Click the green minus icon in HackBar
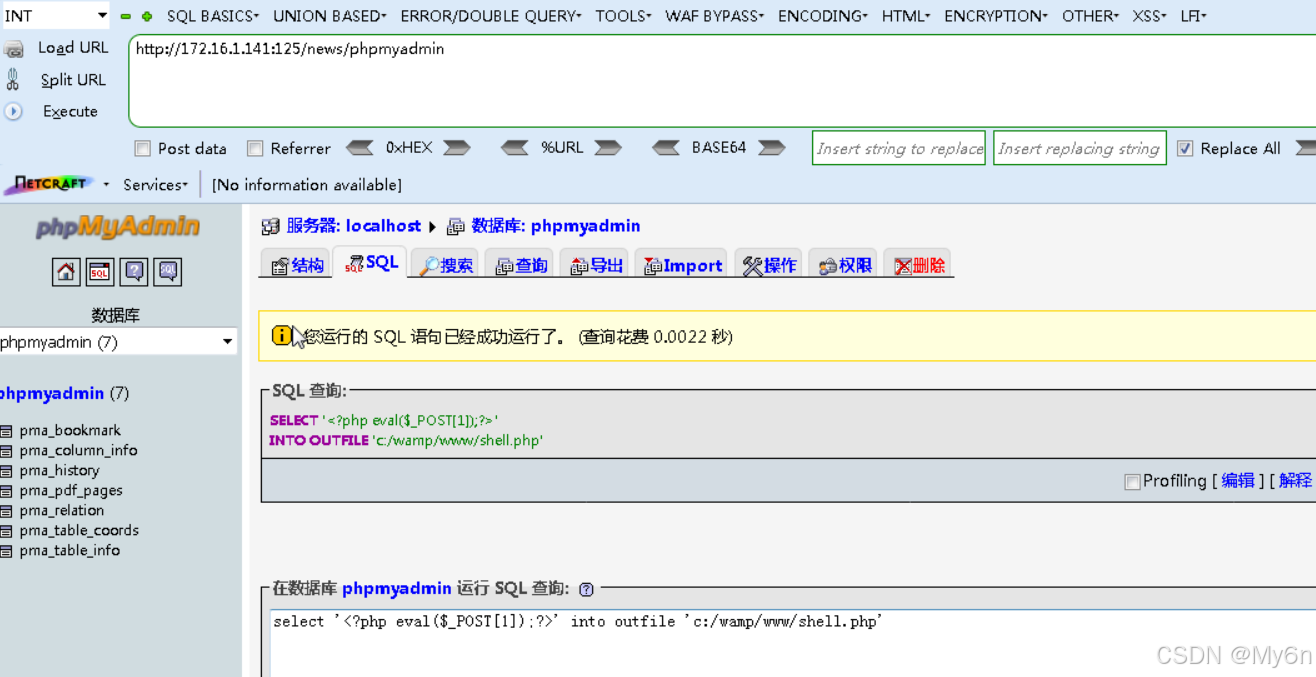This screenshot has width=1316, height=677. [126, 16]
